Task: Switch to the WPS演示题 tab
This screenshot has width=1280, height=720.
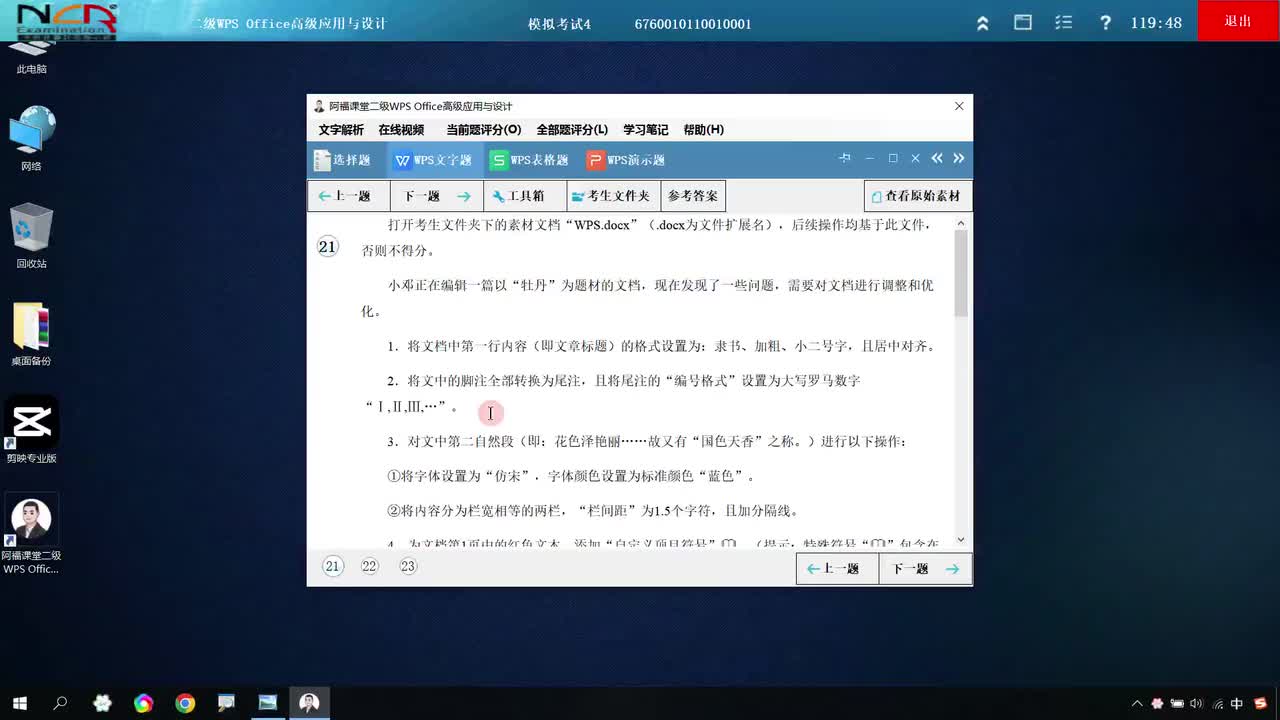Action: pos(626,160)
